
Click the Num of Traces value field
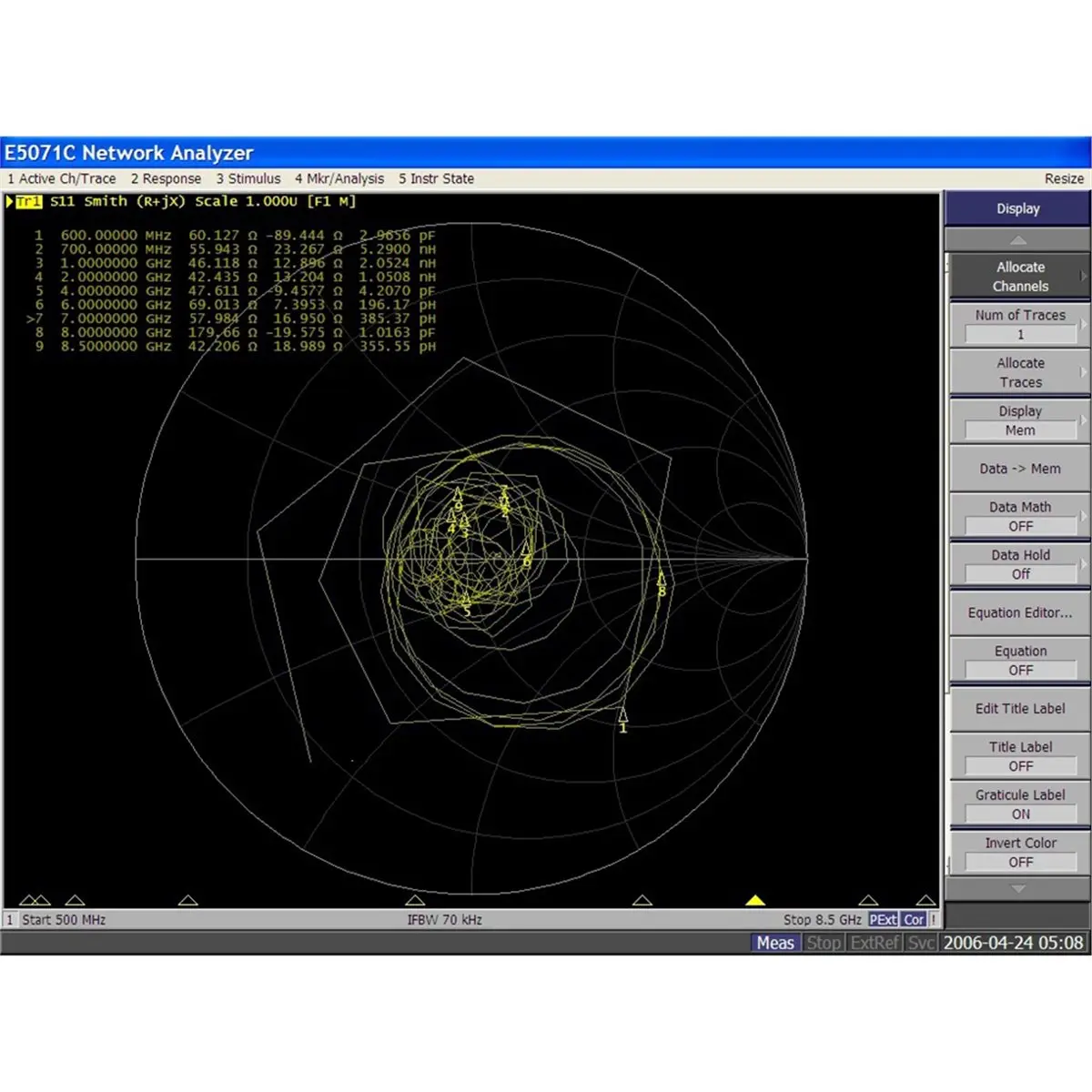(1020, 335)
